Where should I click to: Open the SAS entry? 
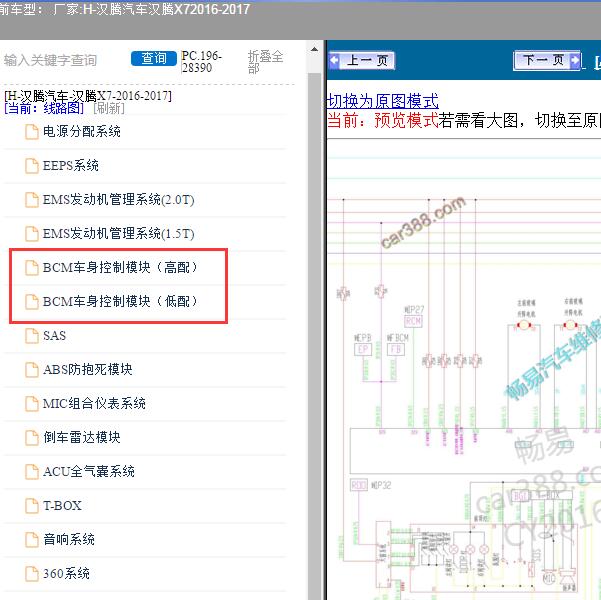coord(54,335)
